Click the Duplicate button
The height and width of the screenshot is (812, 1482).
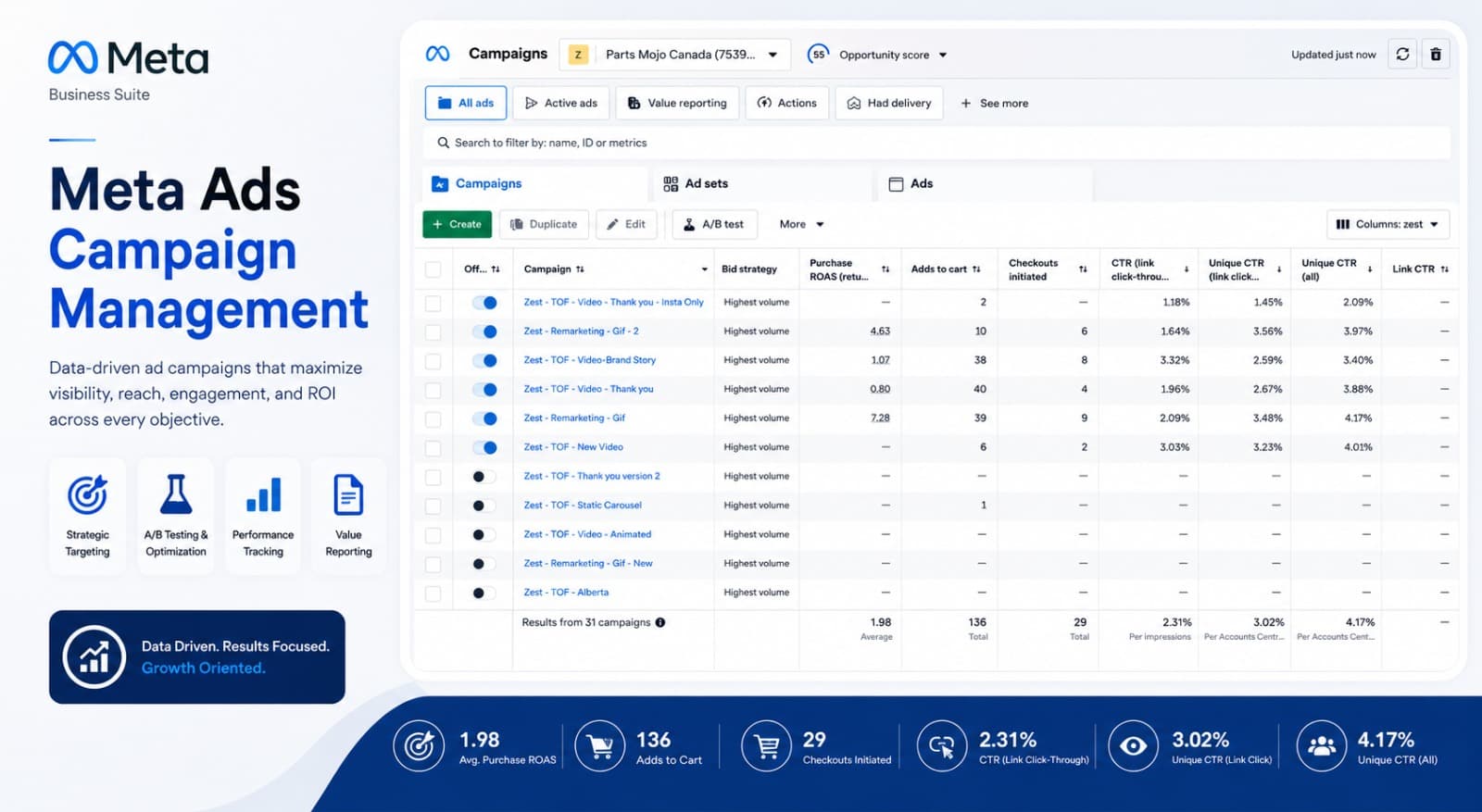pos(544,224)
